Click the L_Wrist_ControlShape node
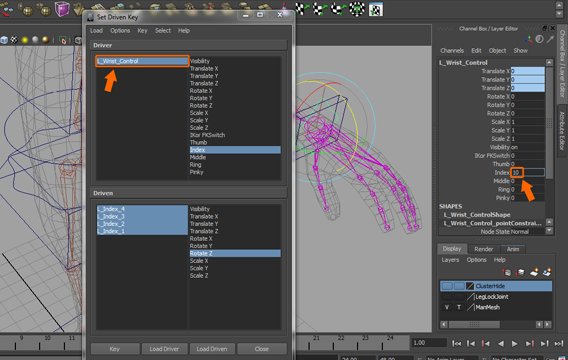 pyautogui.click(x=477, y=215)
